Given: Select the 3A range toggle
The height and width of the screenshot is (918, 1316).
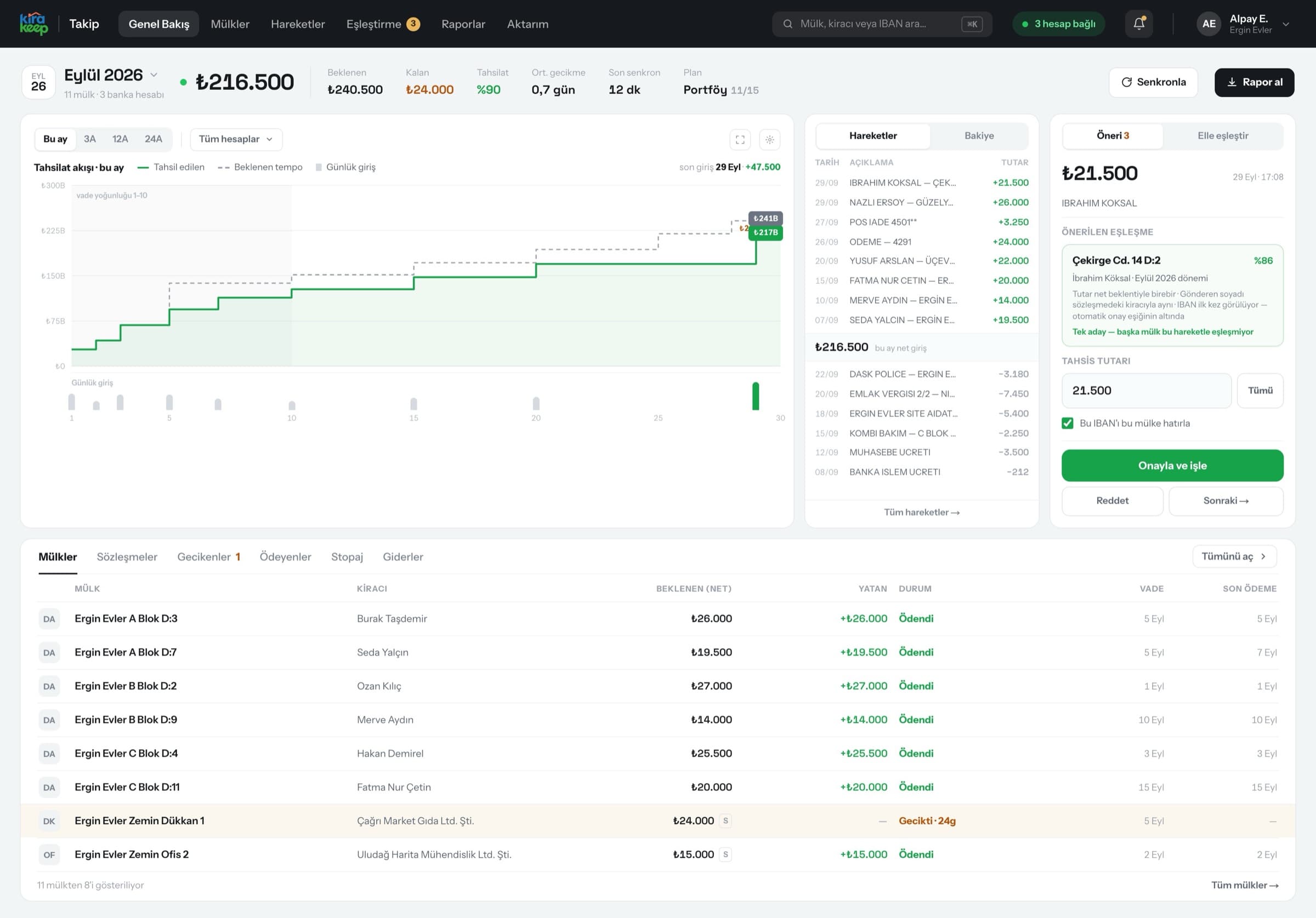Looking at the screenshot, I should click(89, 139).
